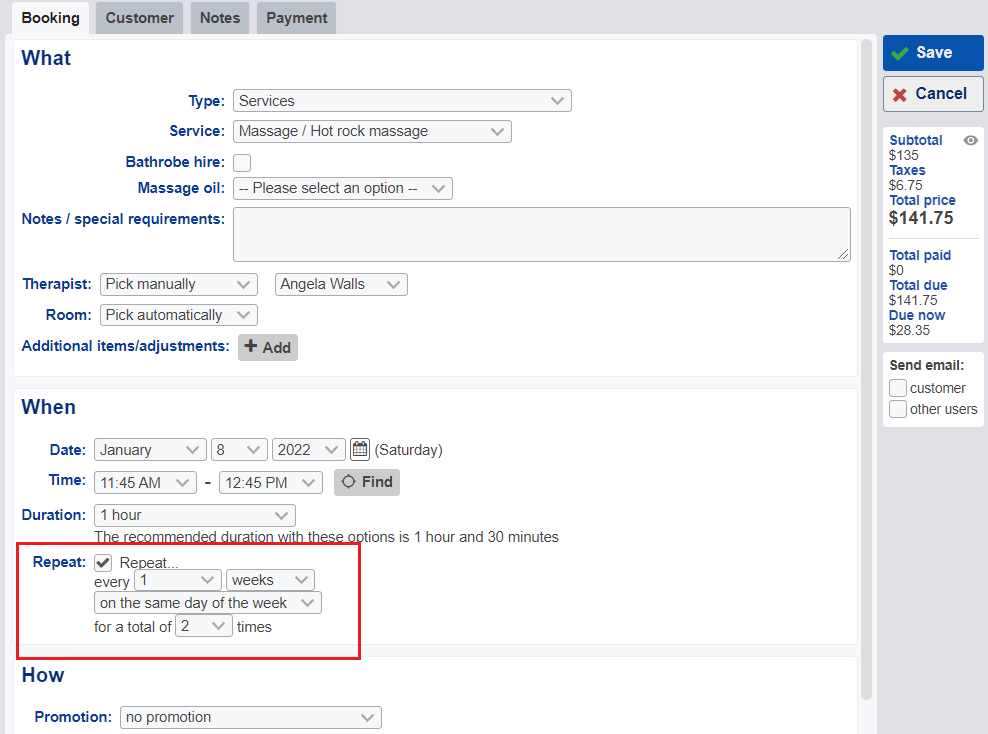Toggle the subtotal visibility eye icon

[970, 140]
